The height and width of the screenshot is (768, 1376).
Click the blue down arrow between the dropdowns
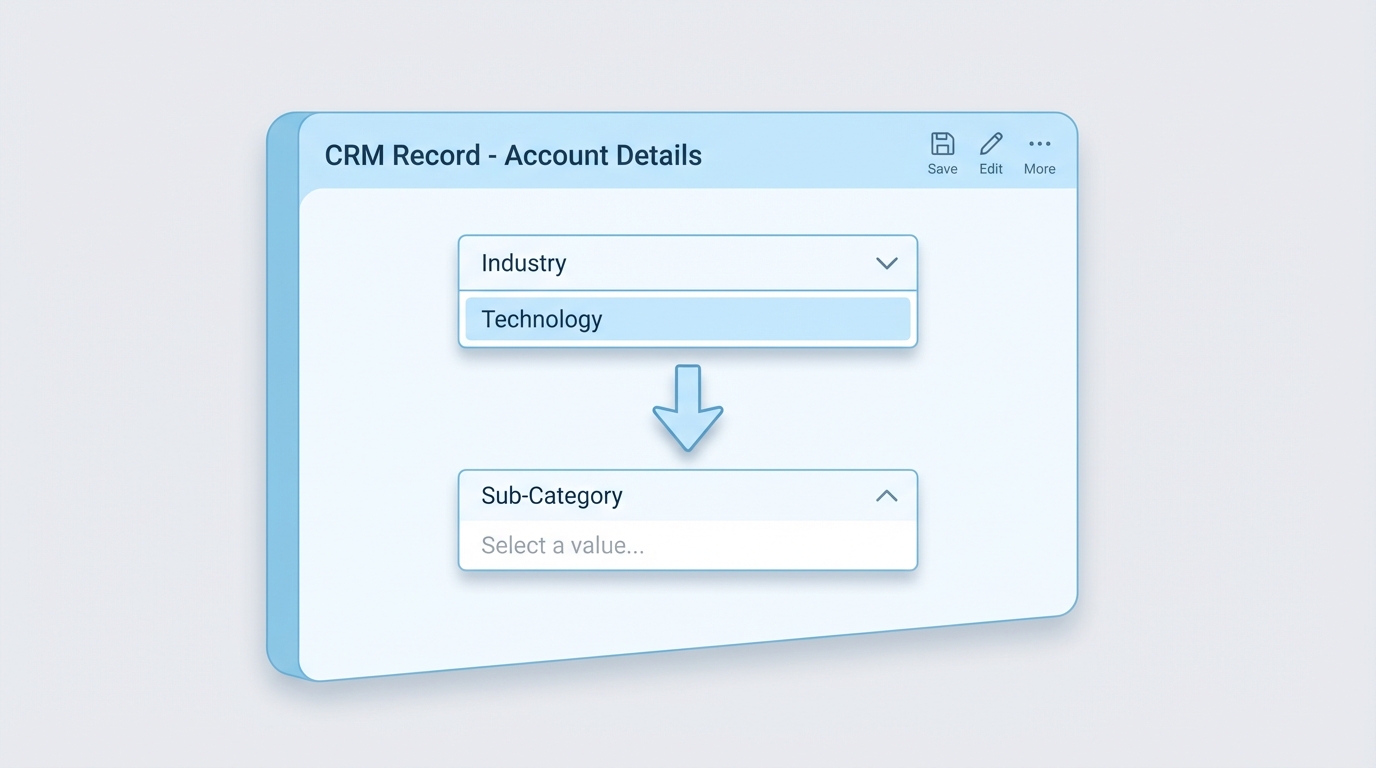coord(687,408)
